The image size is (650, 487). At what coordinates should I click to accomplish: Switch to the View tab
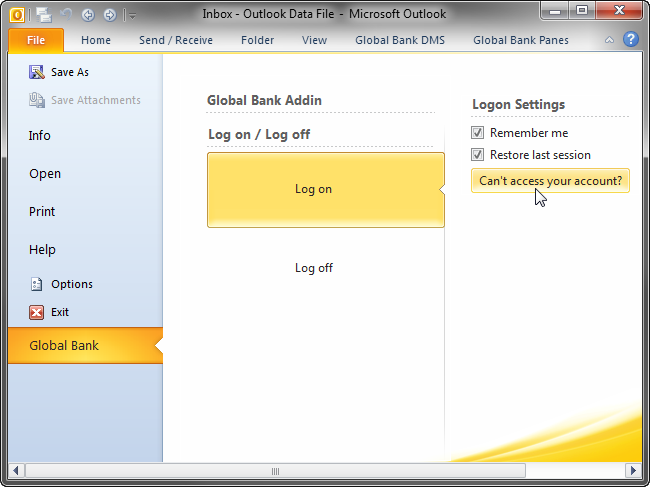314,40
